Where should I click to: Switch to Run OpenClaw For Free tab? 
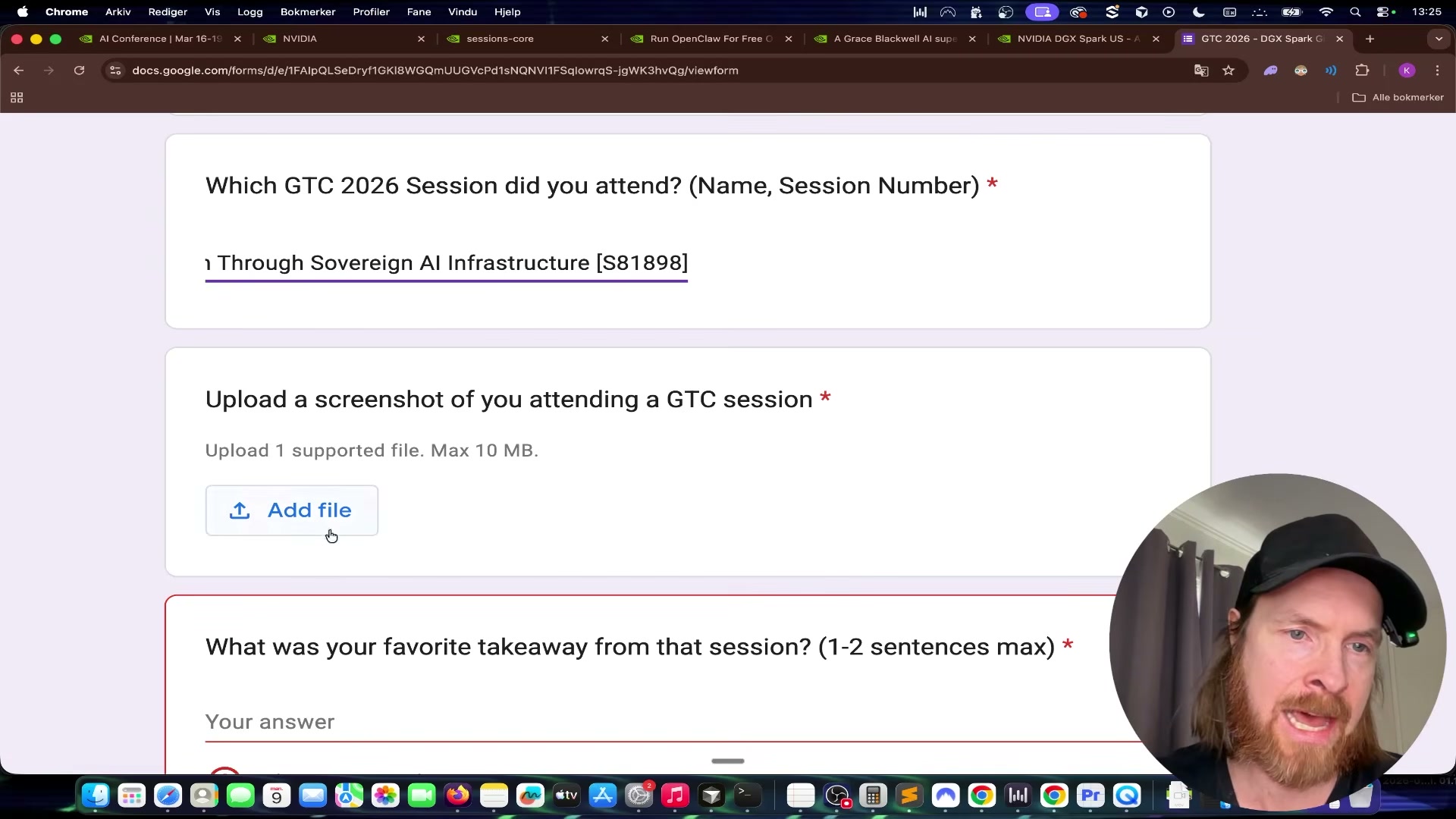click(711, 39)
